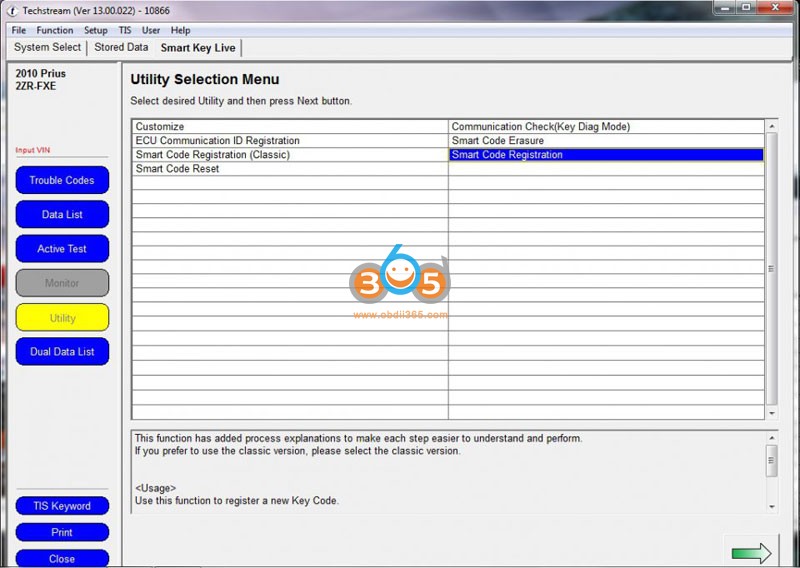Click the description box scrollbar thumb
Image resolution: width=800 pixels, height=568 pixels.
[772, 460]
